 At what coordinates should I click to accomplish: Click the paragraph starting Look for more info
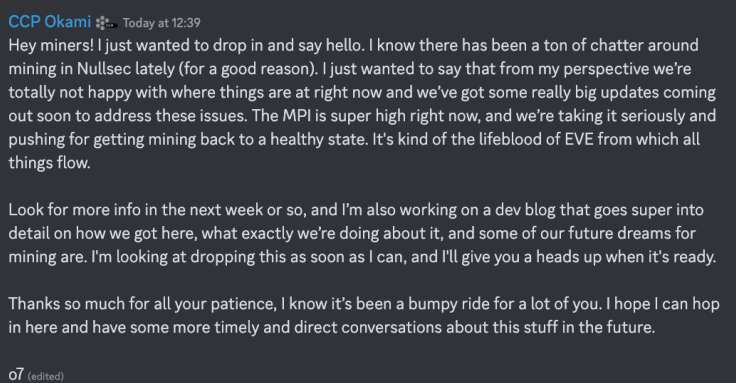pos(362,233)
